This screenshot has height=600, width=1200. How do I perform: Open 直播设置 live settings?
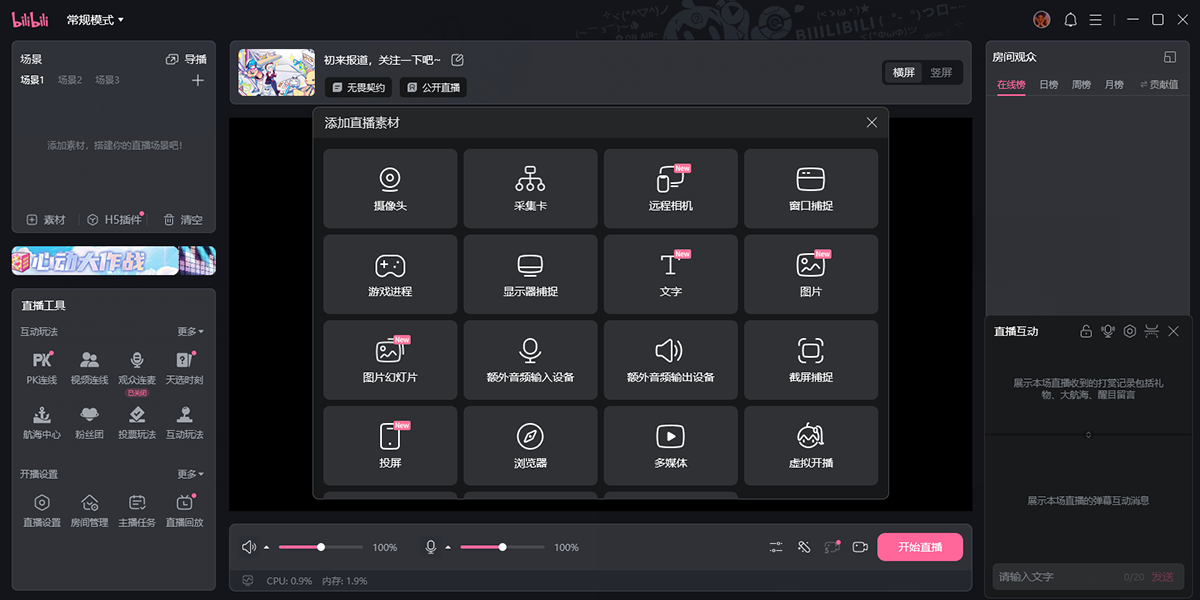click(42, 510)
